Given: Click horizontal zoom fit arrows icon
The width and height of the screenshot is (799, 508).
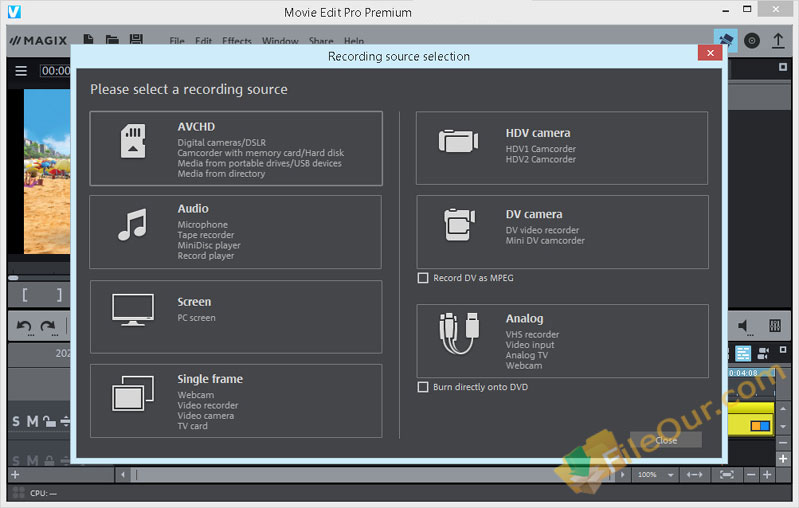Looking at the screenshot, I should pyautogui.click(x=694, y=475).
